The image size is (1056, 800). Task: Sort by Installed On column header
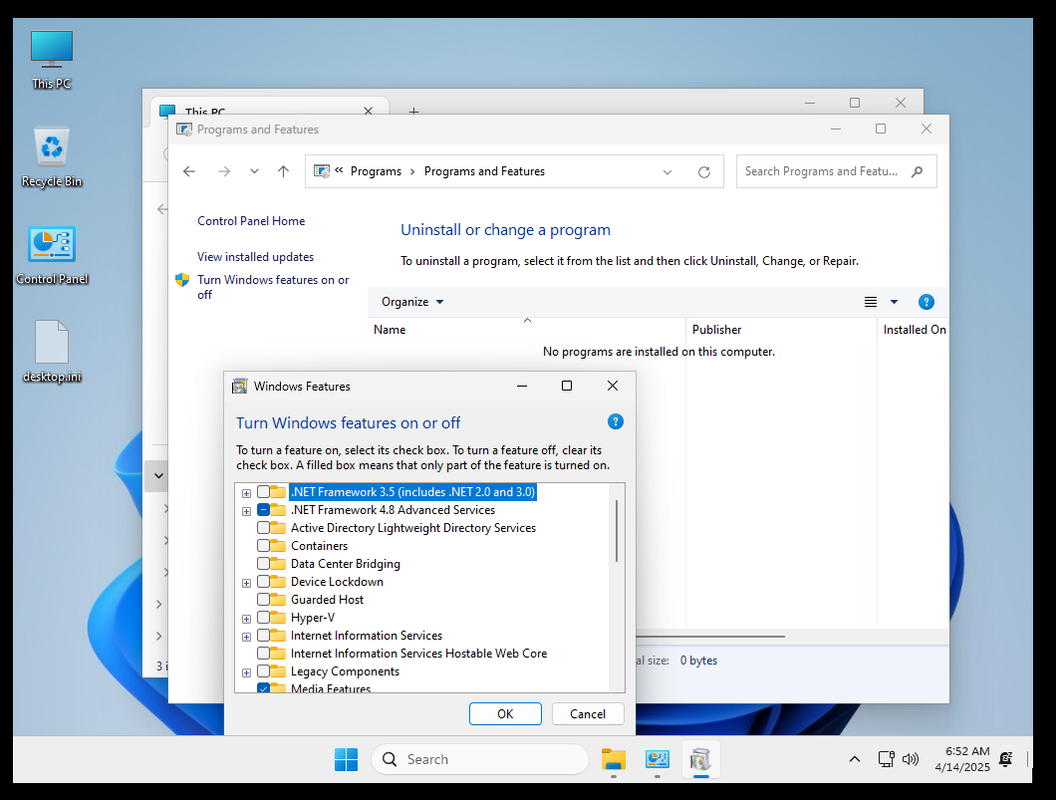tap(913, 329)
